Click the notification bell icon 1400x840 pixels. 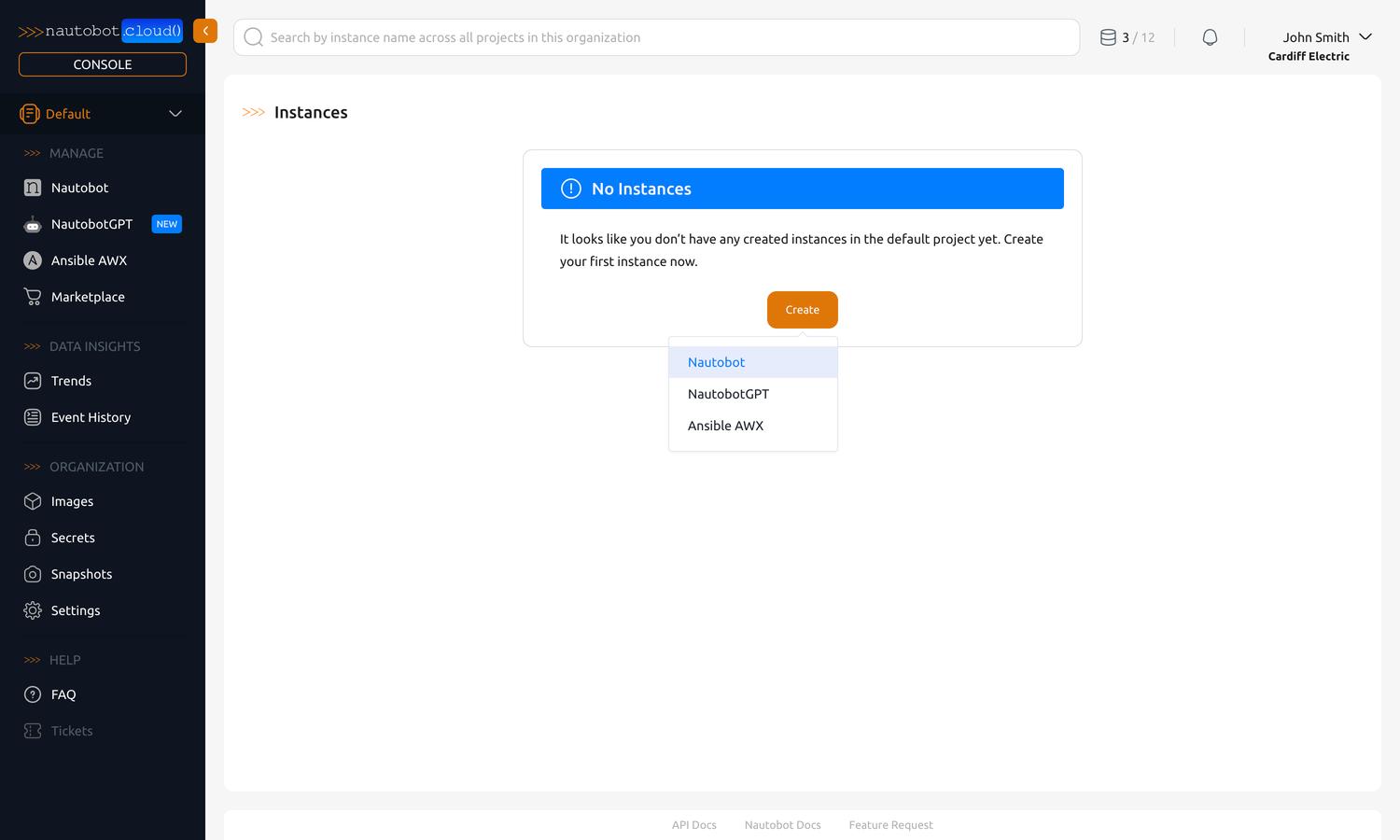click(1210, 36)
